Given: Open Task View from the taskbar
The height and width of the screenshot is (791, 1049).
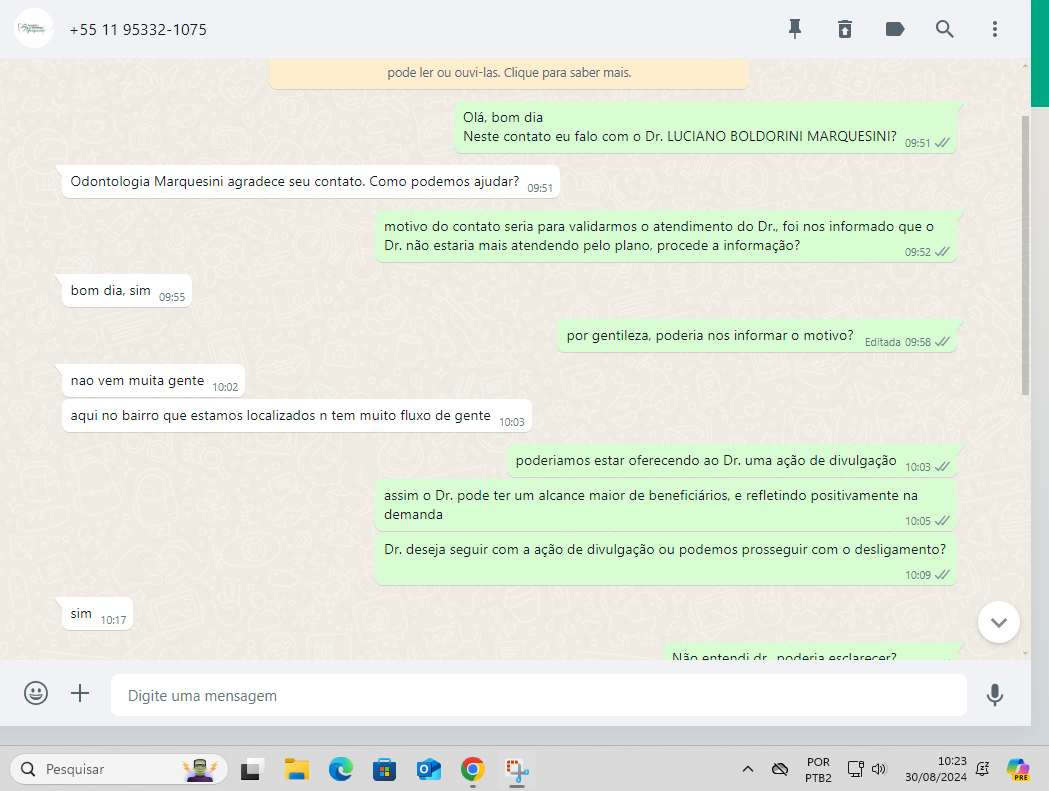Looking at the screenshot, I should pos(252,769).
